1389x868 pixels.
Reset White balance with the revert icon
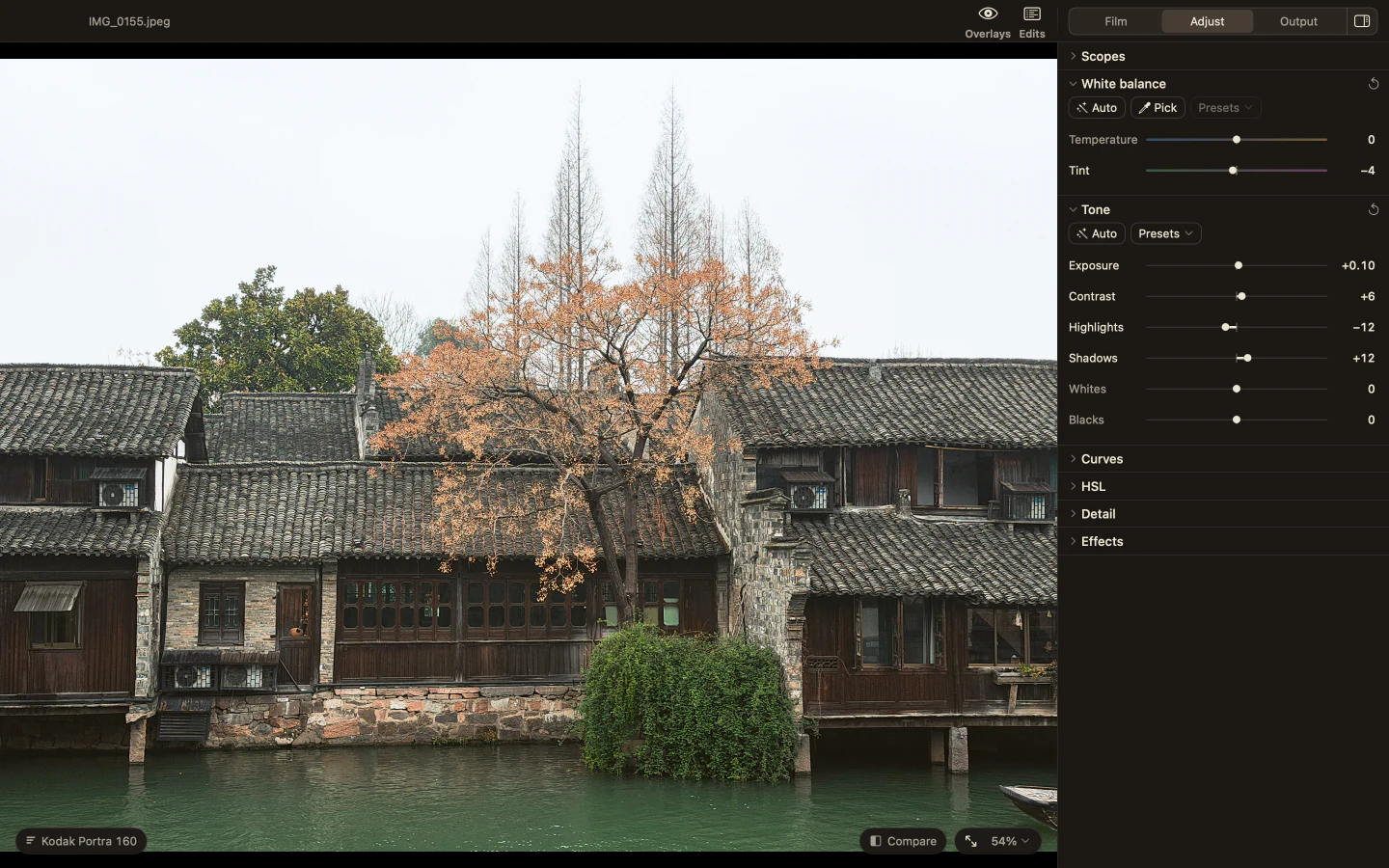click(1374, 84)
